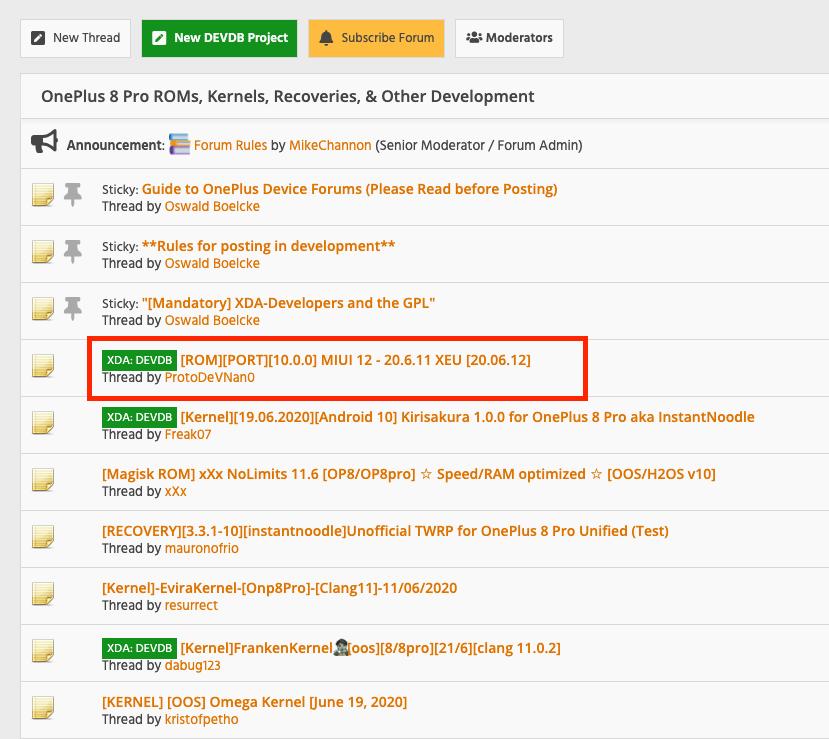View xXx author profile
Screen dimensions: 829x739
176,492
